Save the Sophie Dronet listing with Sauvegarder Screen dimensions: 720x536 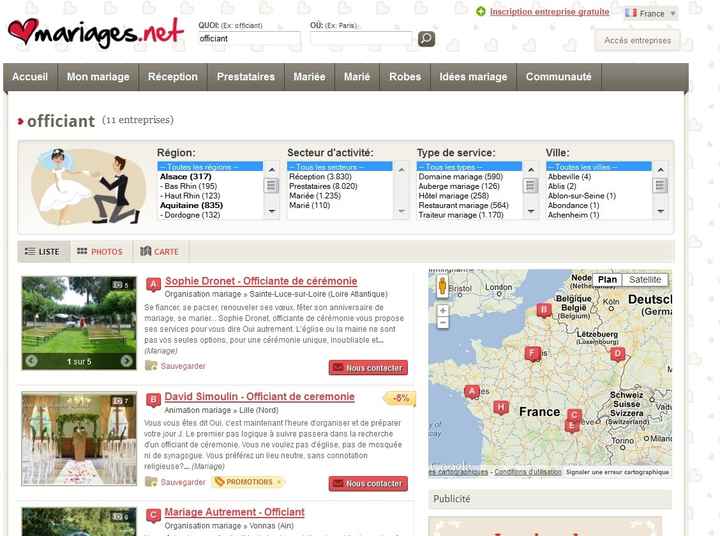tap(176, 366)
